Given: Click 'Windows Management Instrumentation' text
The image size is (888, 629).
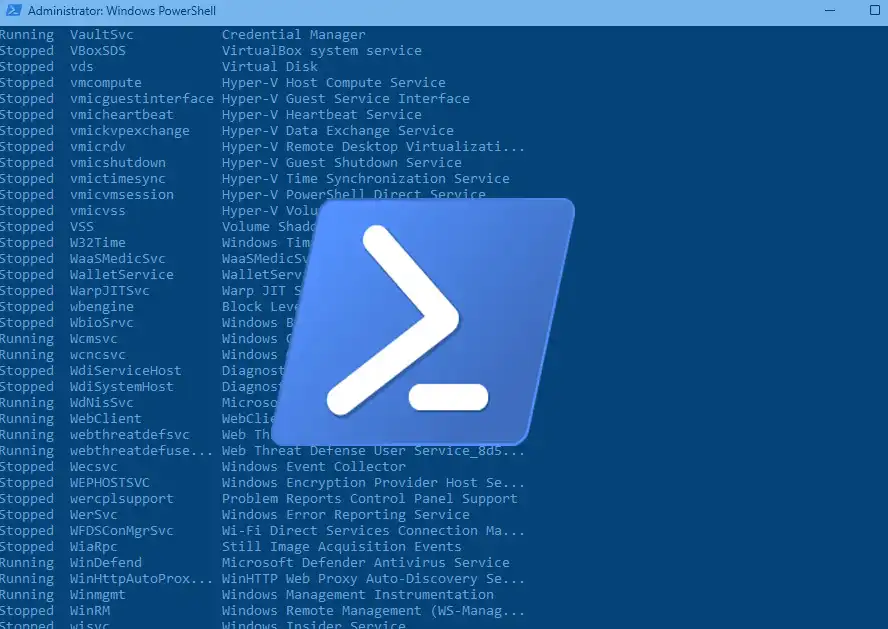Looking at the screenshot, I should 357,594.
